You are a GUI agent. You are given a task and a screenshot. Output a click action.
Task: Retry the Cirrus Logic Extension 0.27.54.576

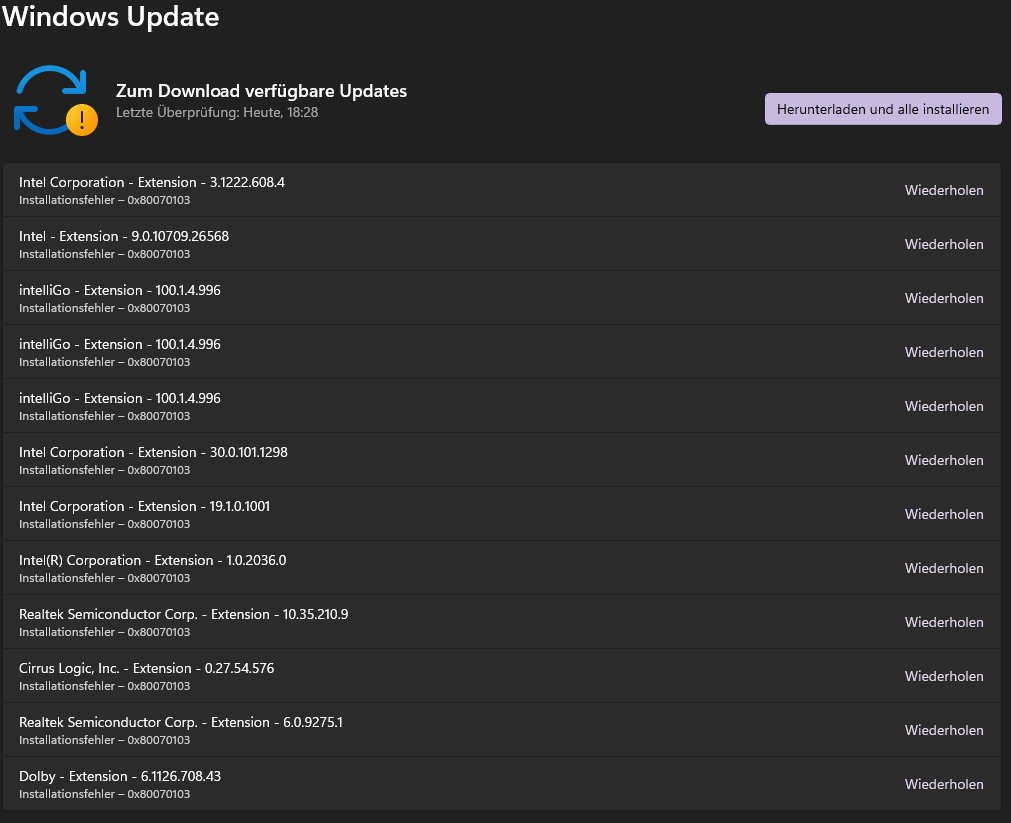pyautogui.click(x=944, y=677)
